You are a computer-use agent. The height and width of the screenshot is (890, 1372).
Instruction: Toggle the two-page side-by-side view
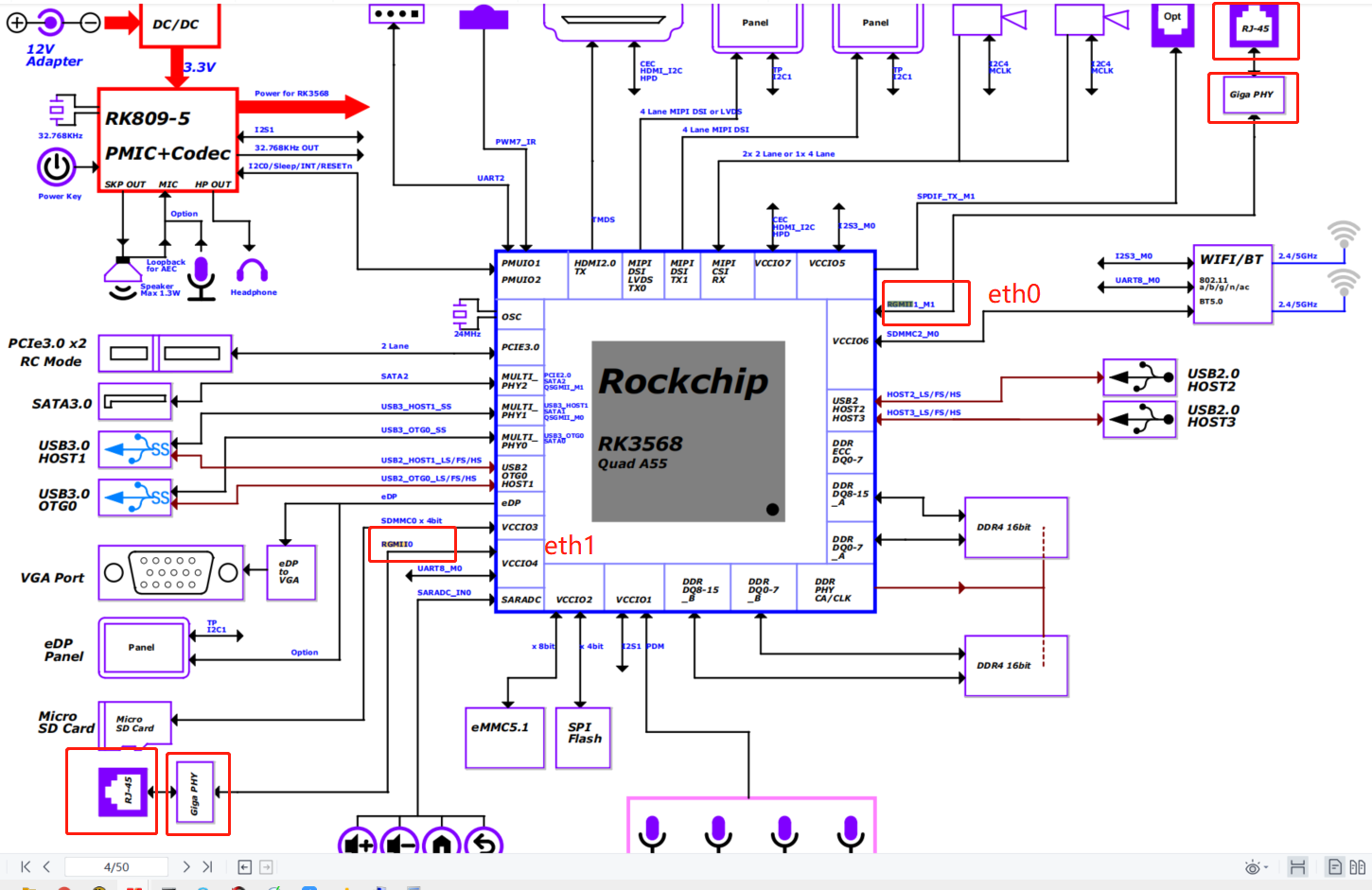[1360, 865]
